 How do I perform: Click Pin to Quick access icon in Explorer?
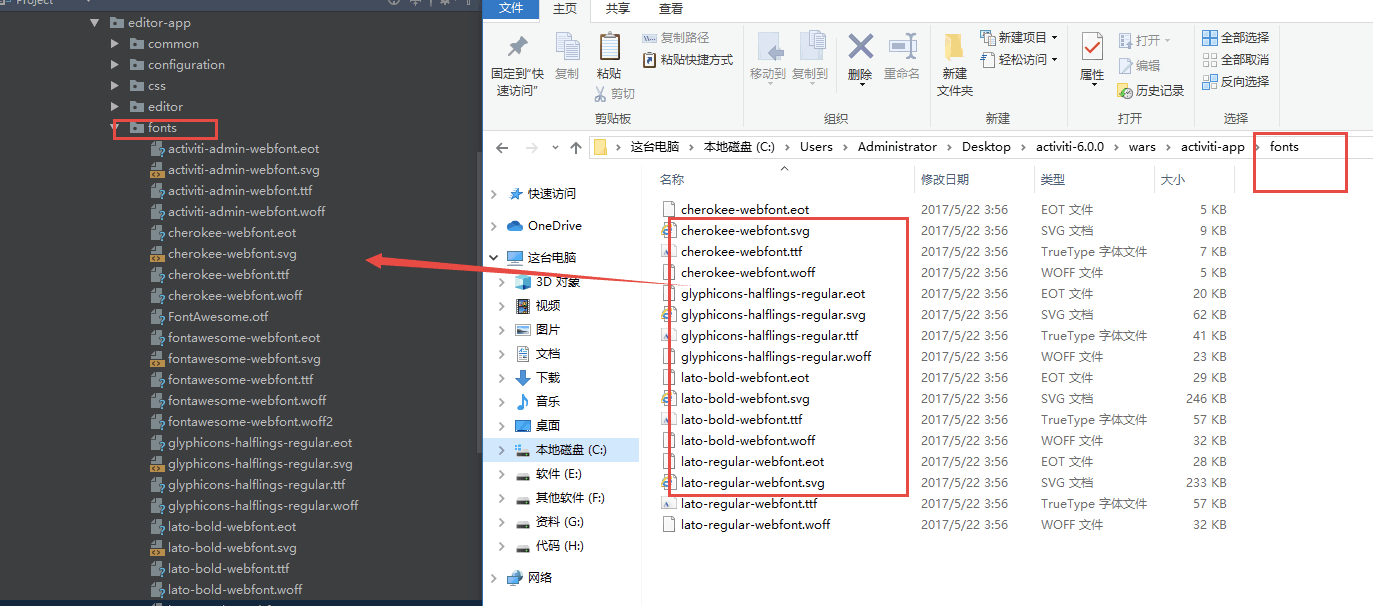(x=517, y=47)
